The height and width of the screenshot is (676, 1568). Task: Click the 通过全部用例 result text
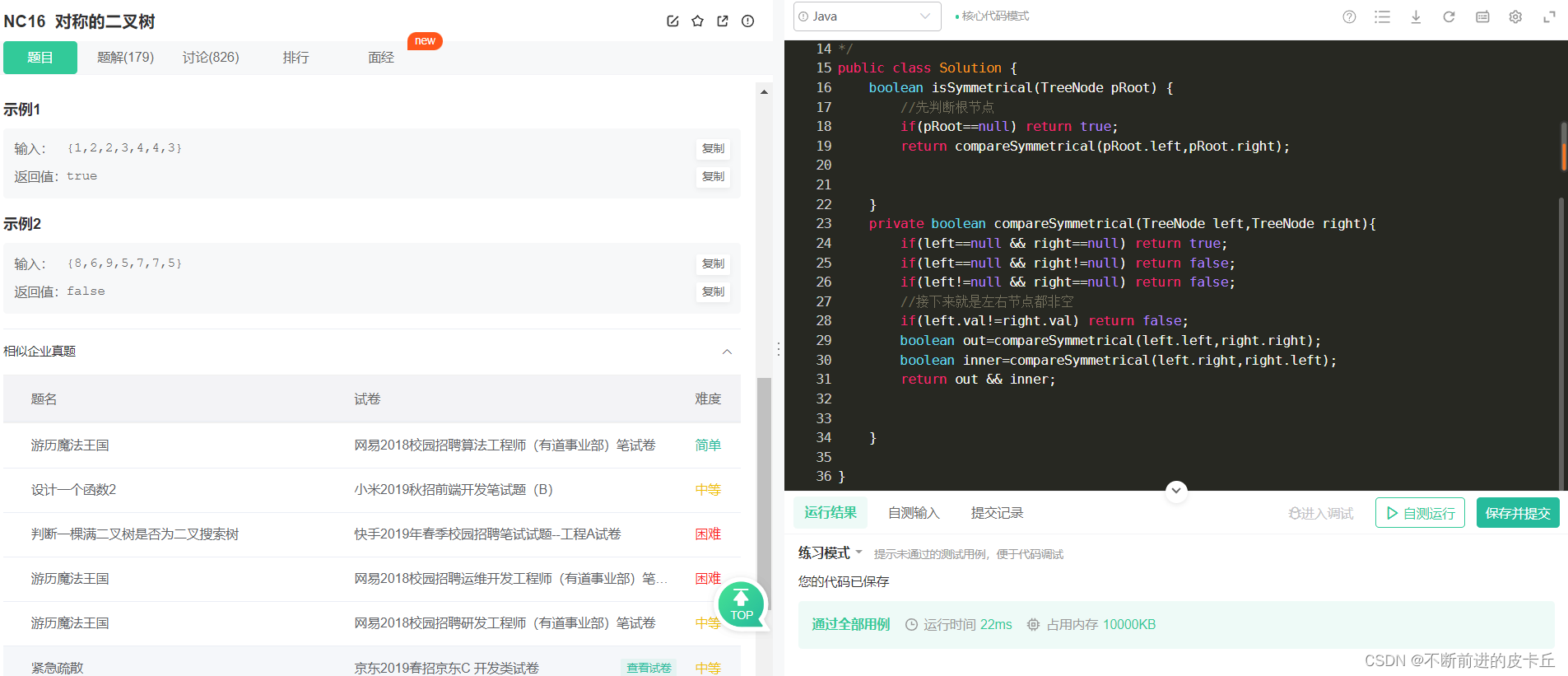pos(851,625)
